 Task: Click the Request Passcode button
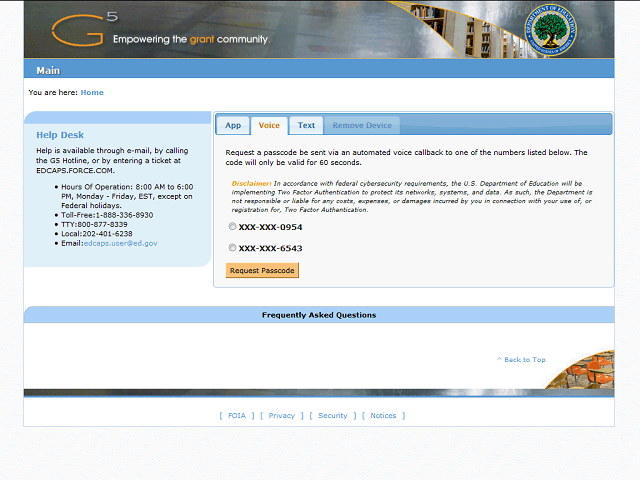tap(262, 271)
